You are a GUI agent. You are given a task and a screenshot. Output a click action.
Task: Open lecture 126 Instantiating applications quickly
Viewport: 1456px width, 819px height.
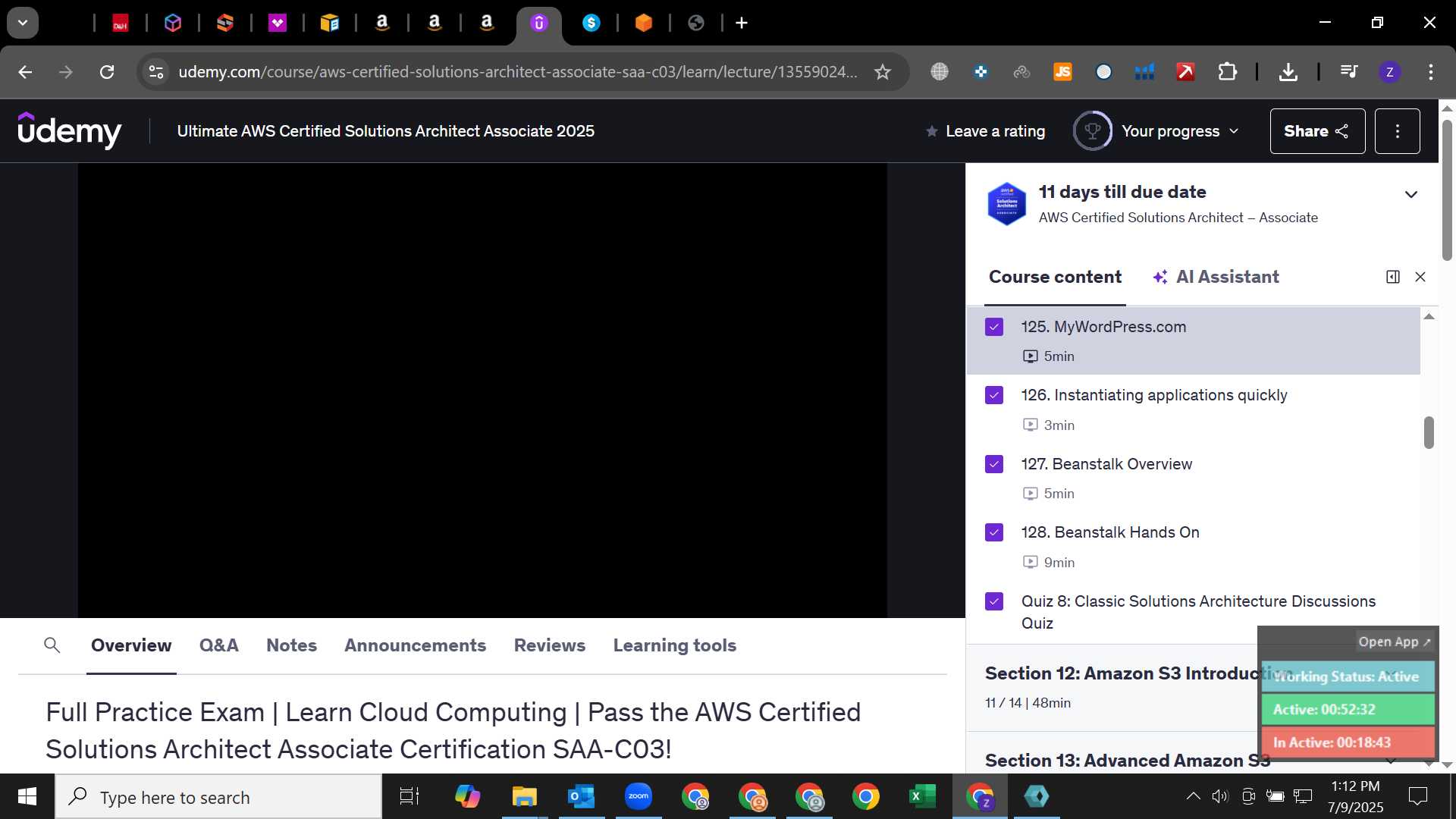tap(1193, 409)
